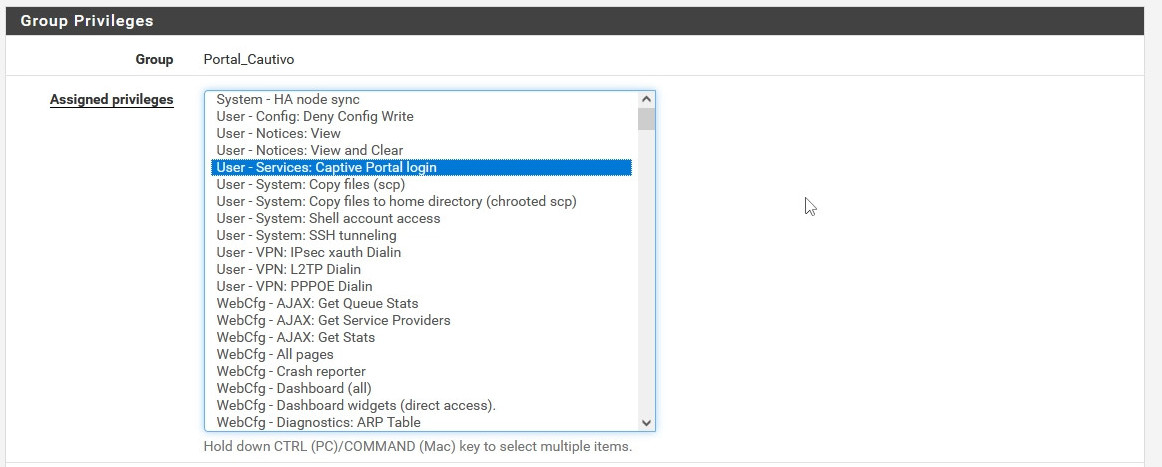The width and height of the screenshot is (1162, 467).
Task: Select 'WebCfg - All pages' privilege
Action: click(x=275, y=354)
